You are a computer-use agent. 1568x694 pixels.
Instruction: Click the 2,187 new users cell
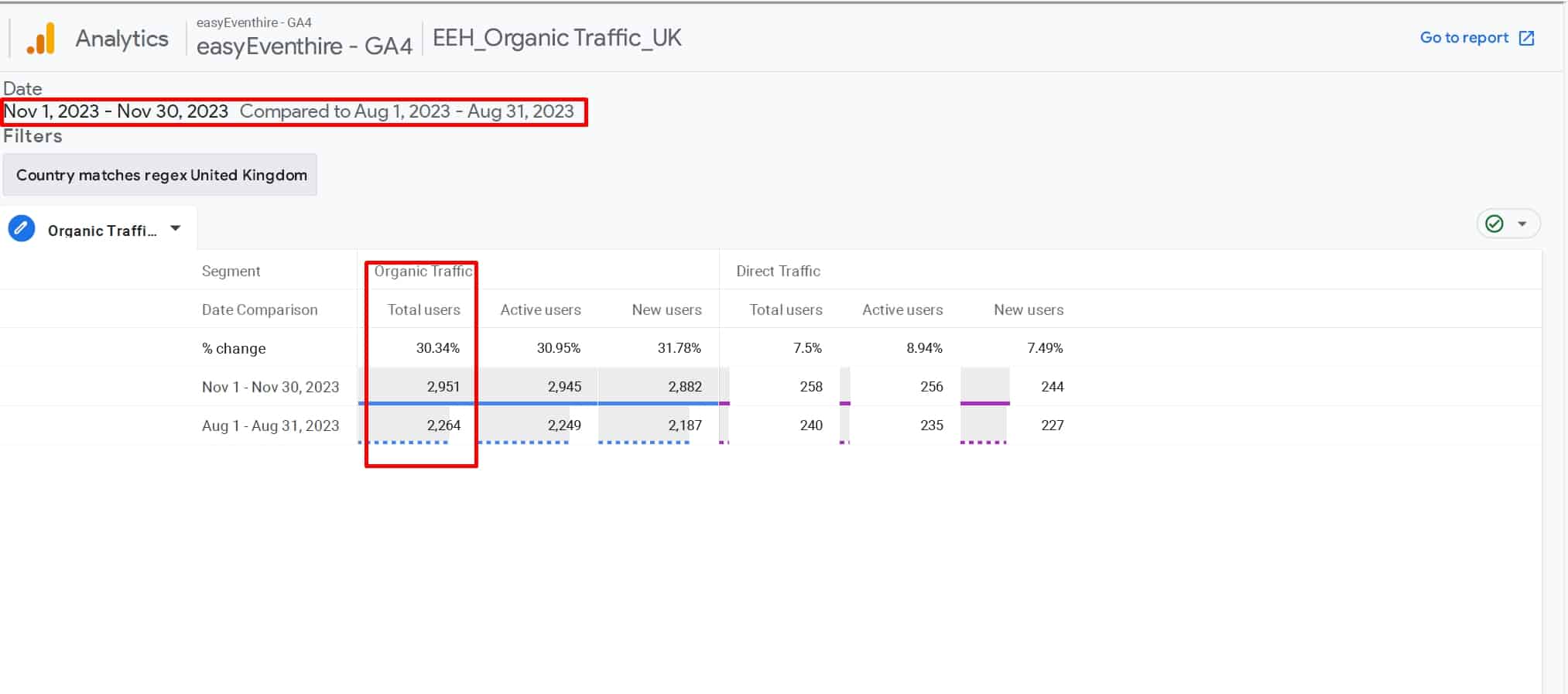coord(685,426)
